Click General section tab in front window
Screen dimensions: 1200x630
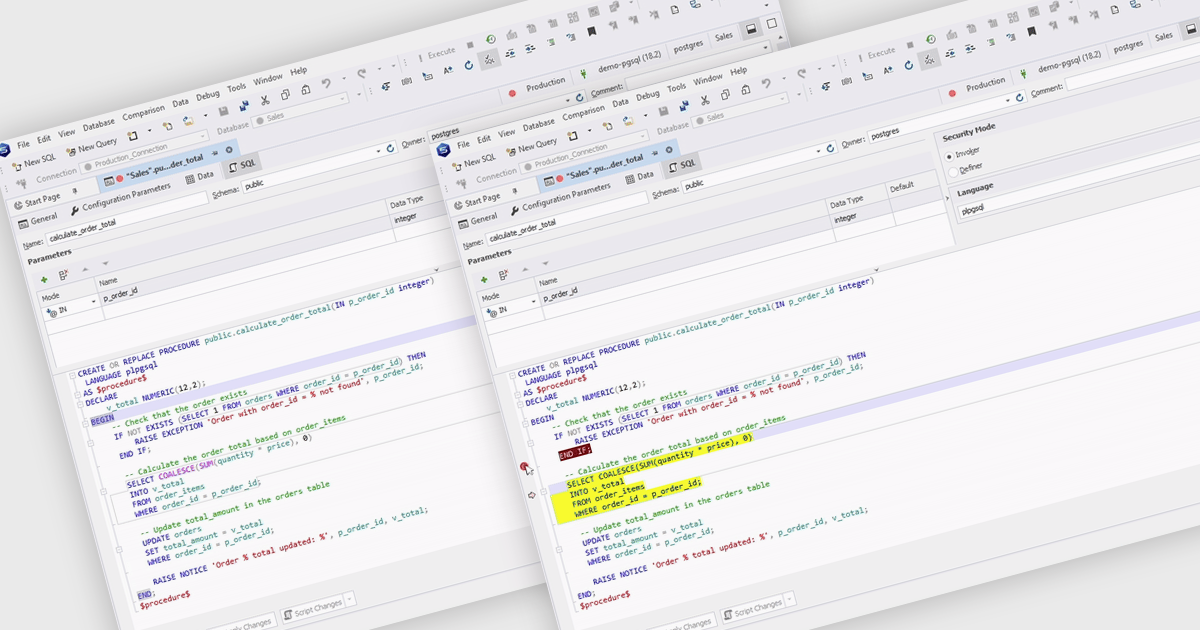pyautogui.click(x=478, y=220)
